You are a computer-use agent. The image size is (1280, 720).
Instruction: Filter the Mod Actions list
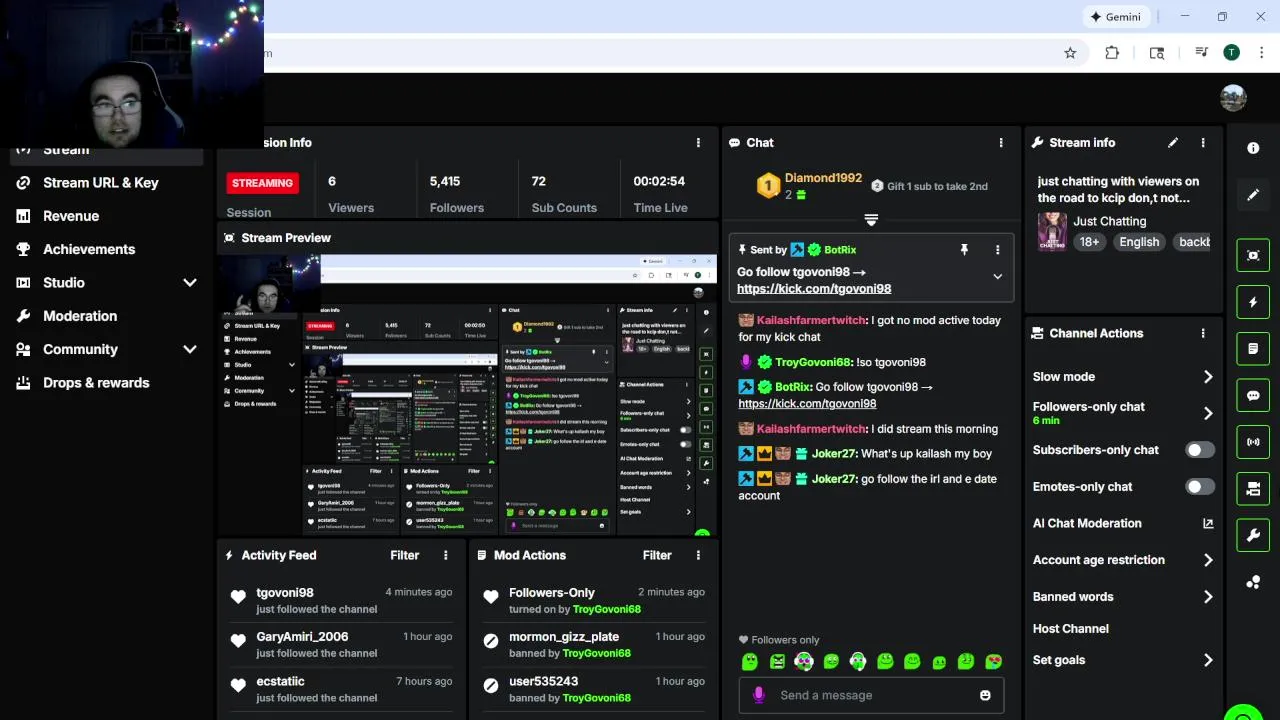(x=657, y=555)
